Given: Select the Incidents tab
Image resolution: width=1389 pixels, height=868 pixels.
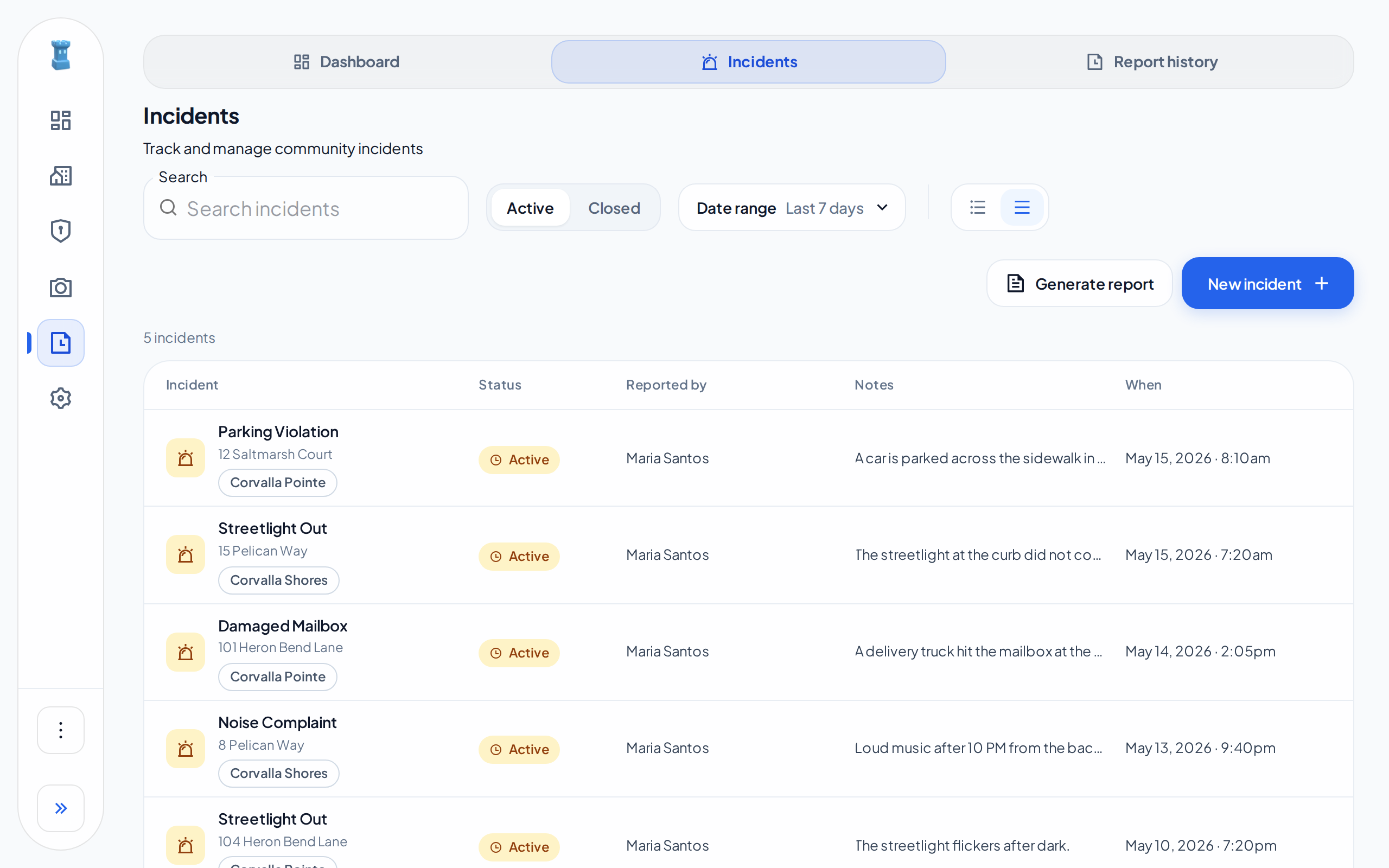Looking at the screenshot, I should pyautogui.click(x=748, y=62).
